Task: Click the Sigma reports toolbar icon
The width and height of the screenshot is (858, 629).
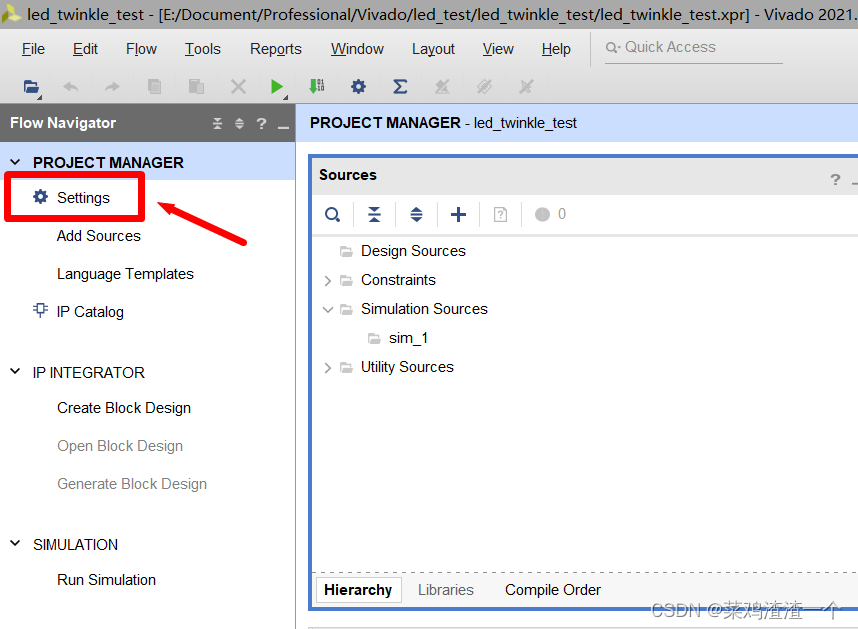Action: pos(400,86)
